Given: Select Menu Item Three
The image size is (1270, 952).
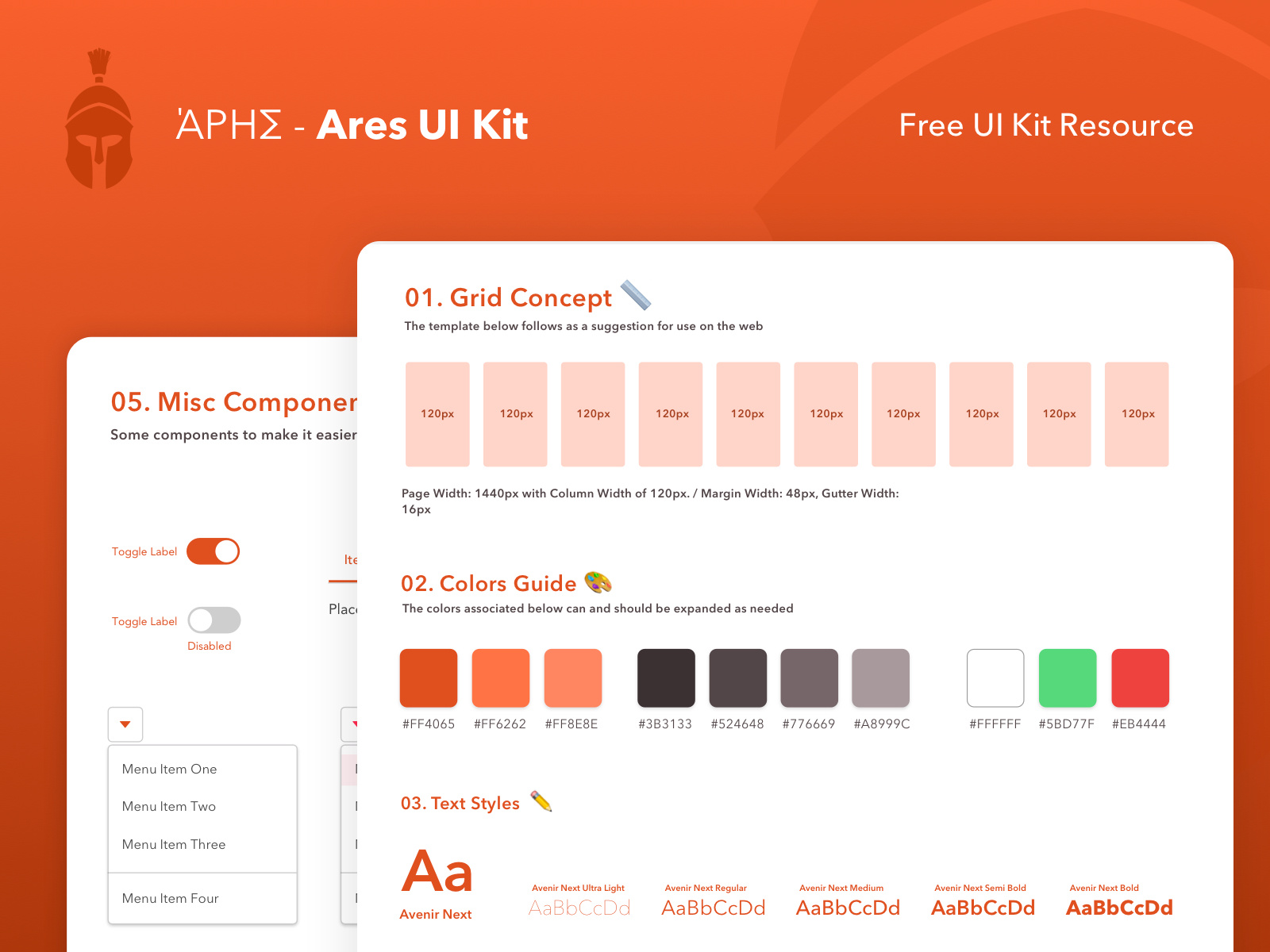Looking at the screenshot, I should [202, 844].
